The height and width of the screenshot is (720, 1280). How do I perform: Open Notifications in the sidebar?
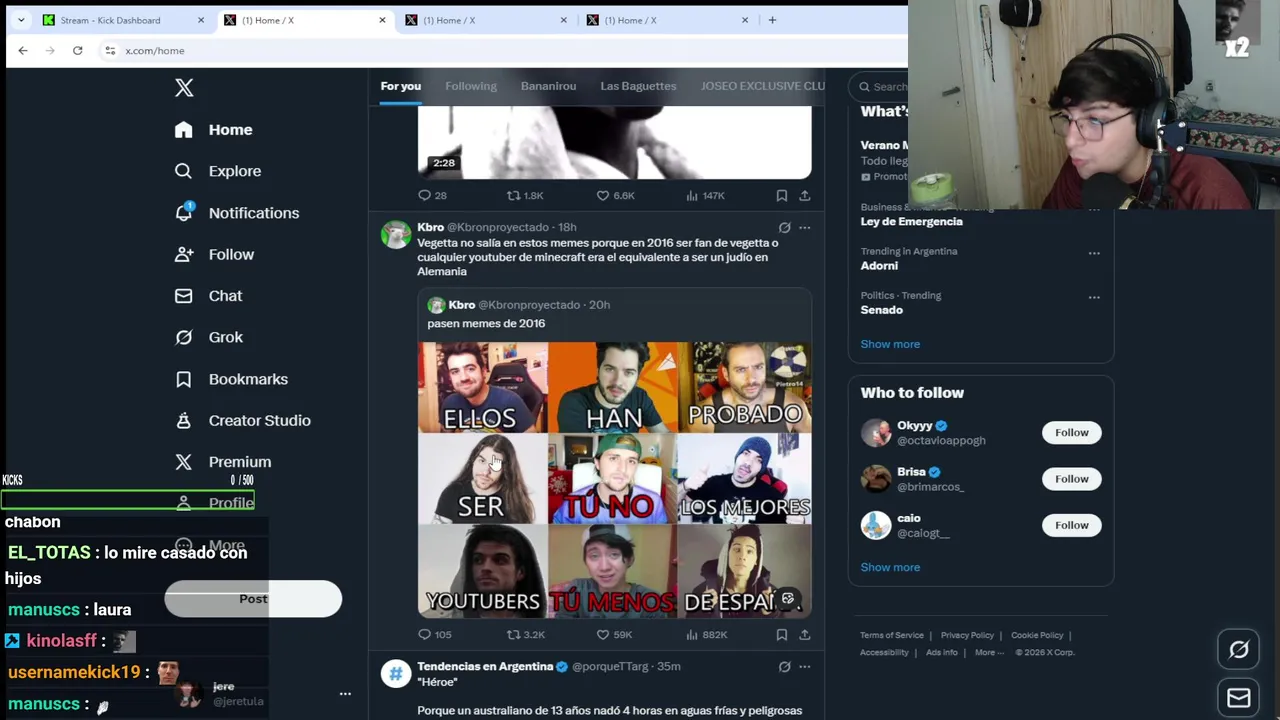(237, 213)
